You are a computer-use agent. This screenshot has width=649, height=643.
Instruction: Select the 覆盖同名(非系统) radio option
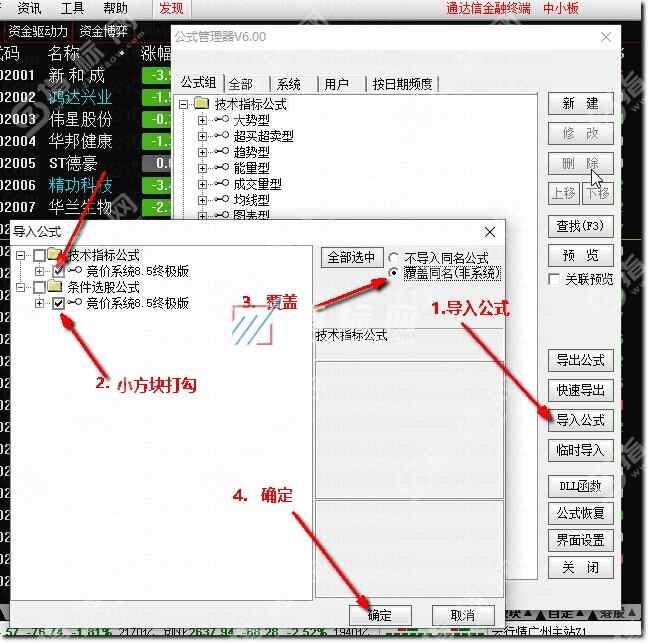click(x=395, y=272)
